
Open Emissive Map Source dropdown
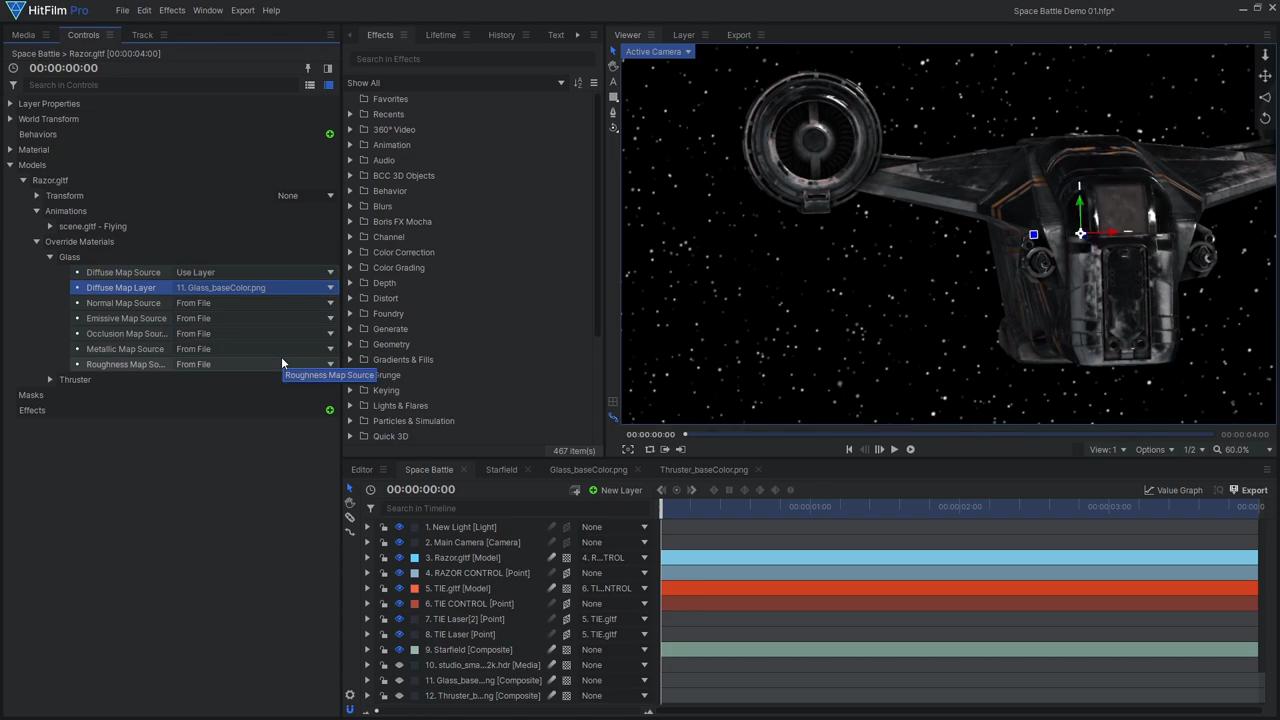click(x=255, y=318)
